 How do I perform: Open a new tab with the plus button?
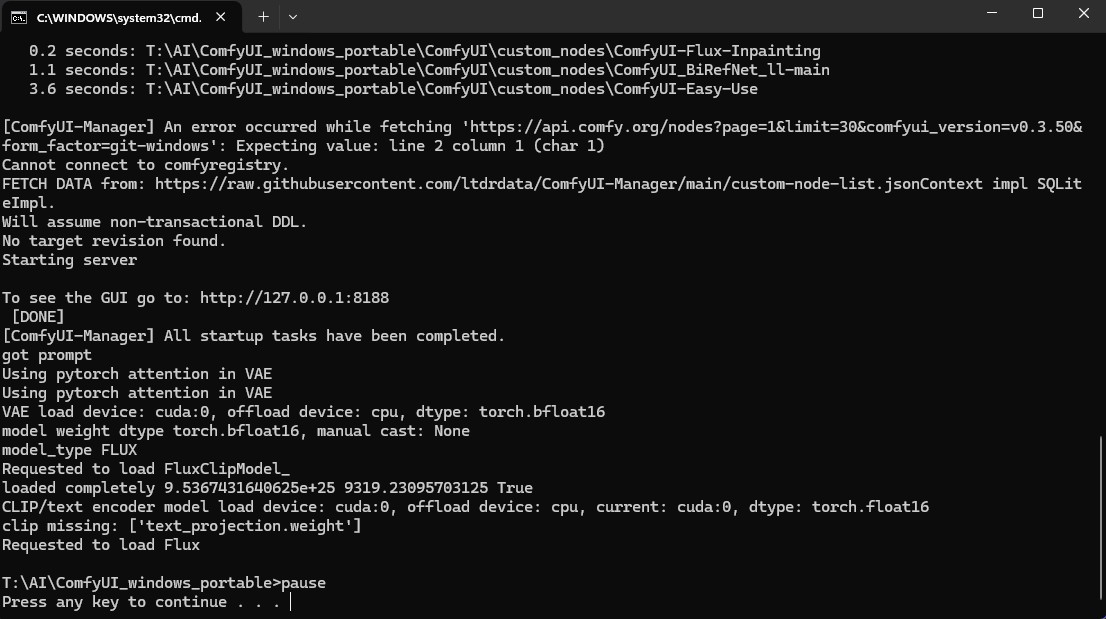coord(263,17)
